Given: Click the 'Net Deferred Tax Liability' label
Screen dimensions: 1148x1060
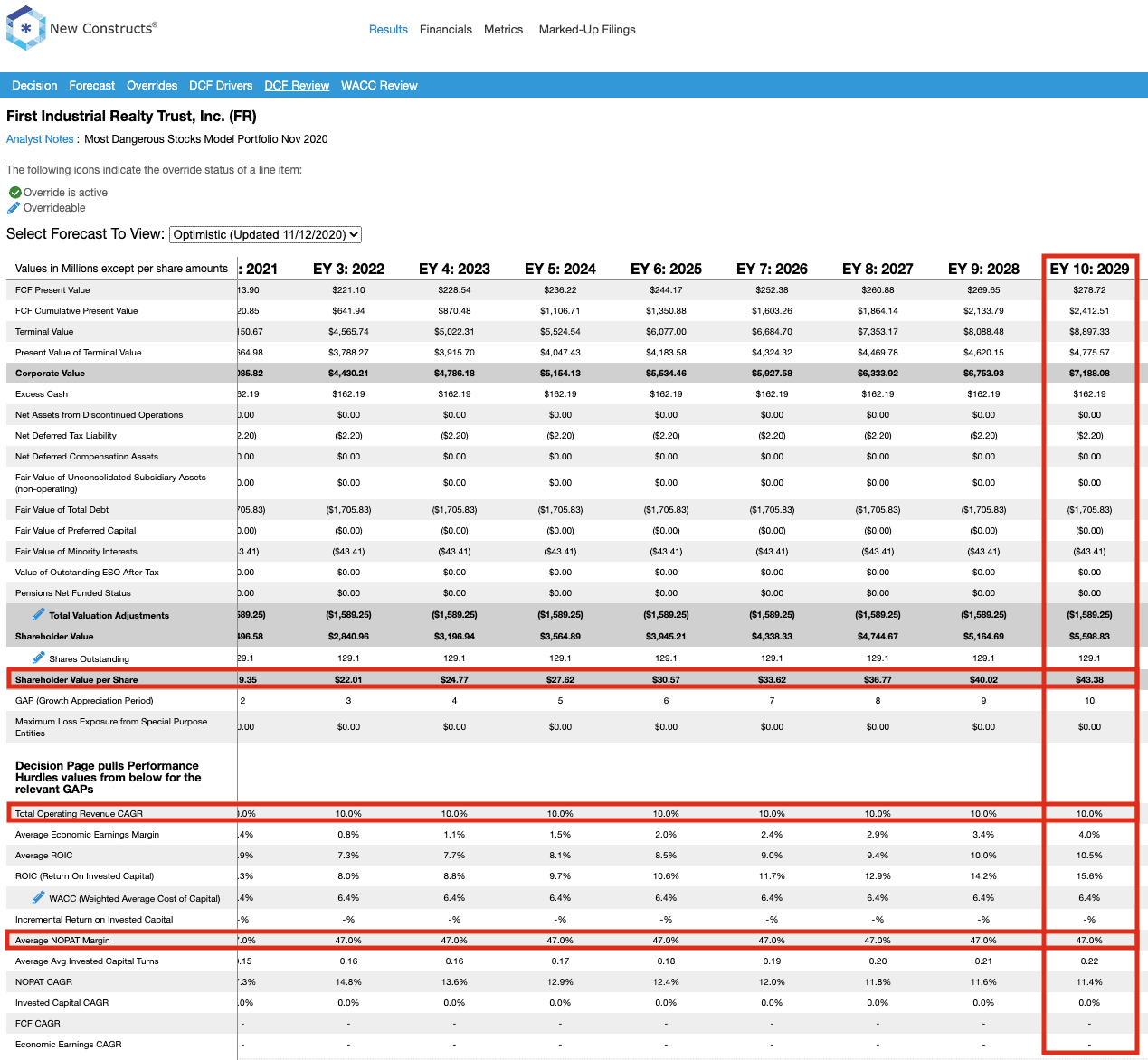Looking at the screenshot, I should pos(66,436).
